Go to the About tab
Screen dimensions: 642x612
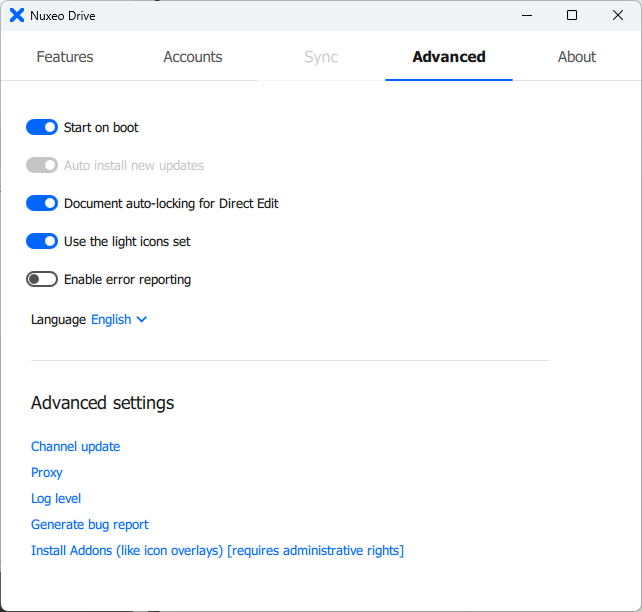click(x=576, y=57)
